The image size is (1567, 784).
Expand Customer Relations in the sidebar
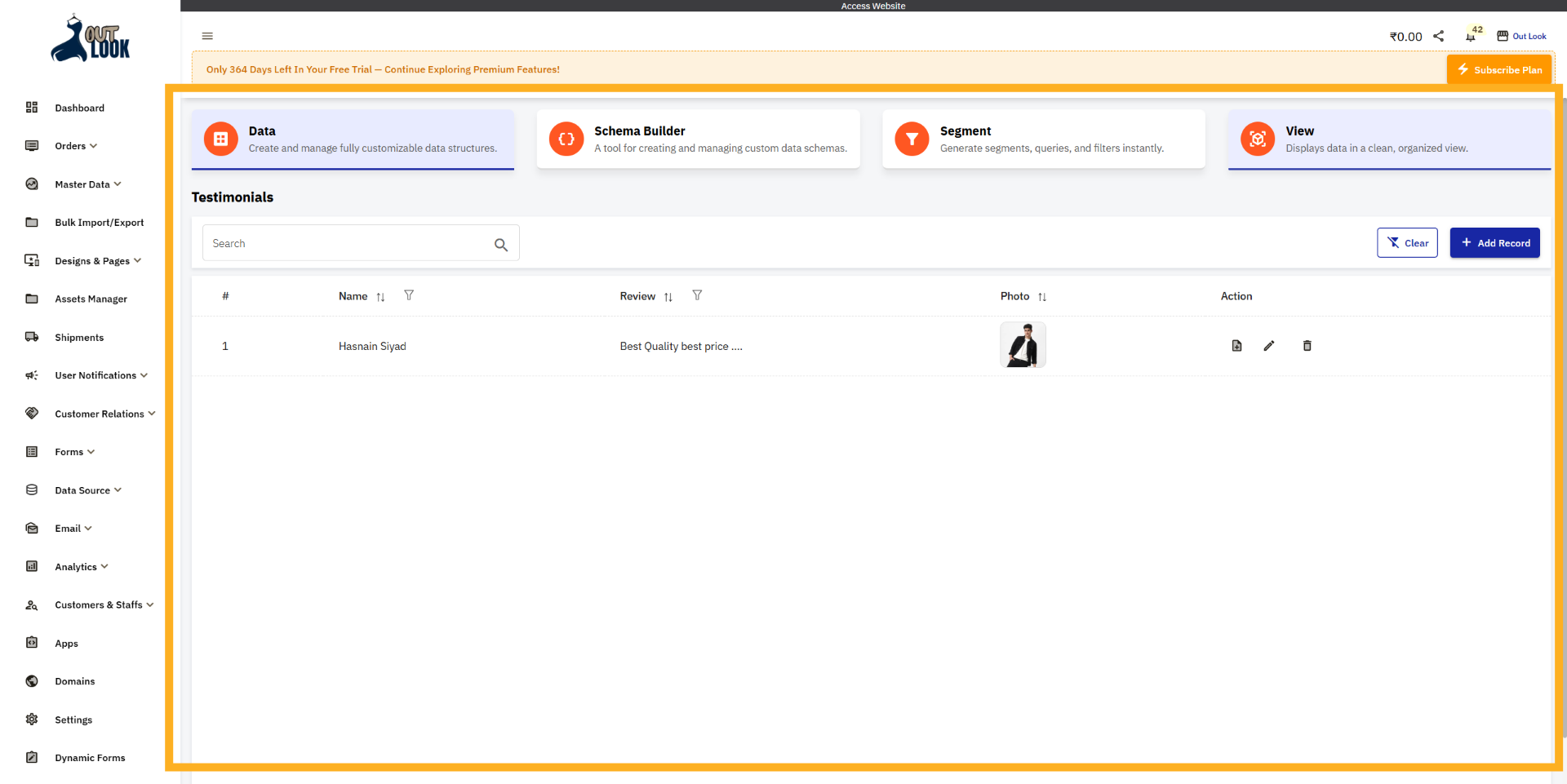tap(104, 414)
